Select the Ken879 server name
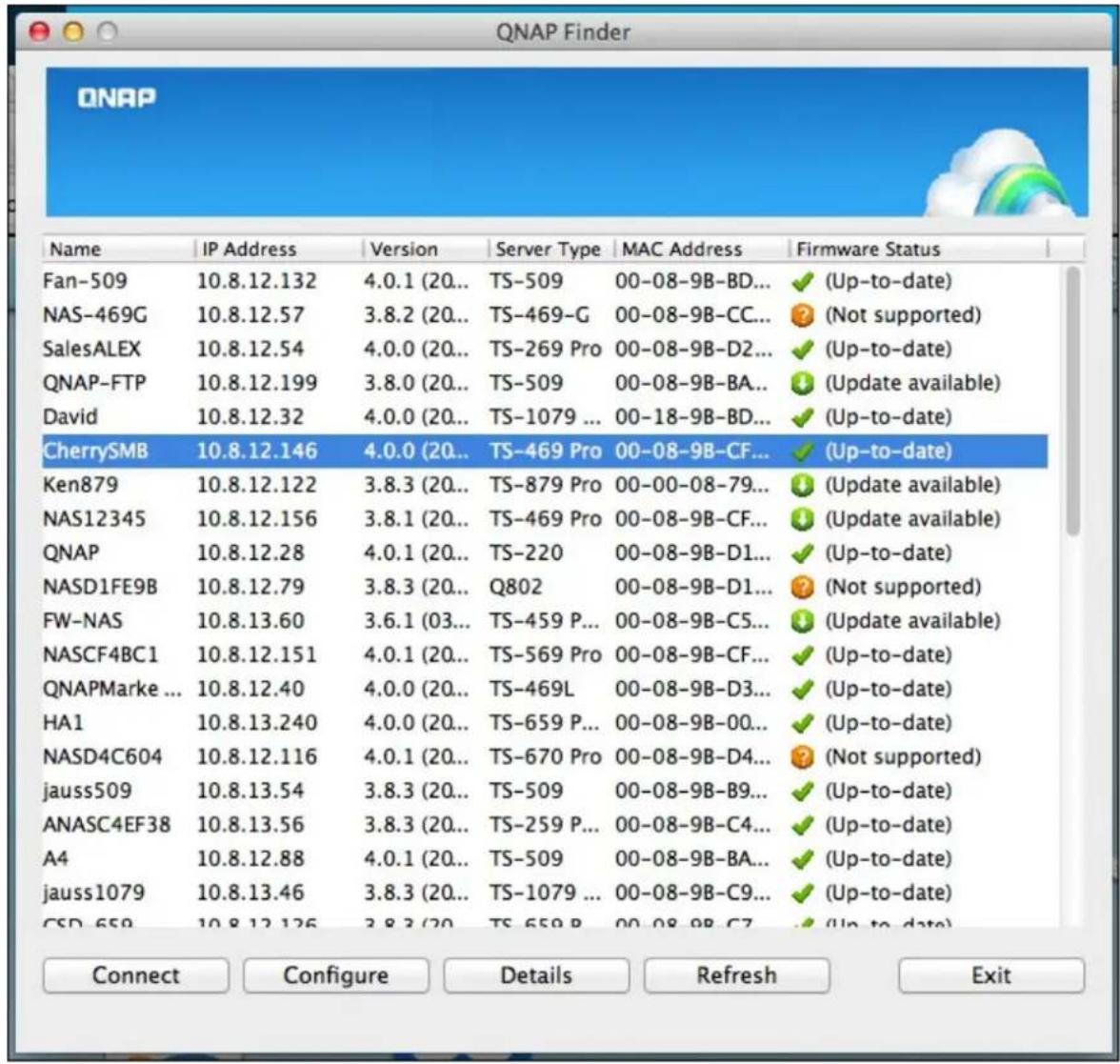This screenshot has width=1120, height=1064. [81, 485]
